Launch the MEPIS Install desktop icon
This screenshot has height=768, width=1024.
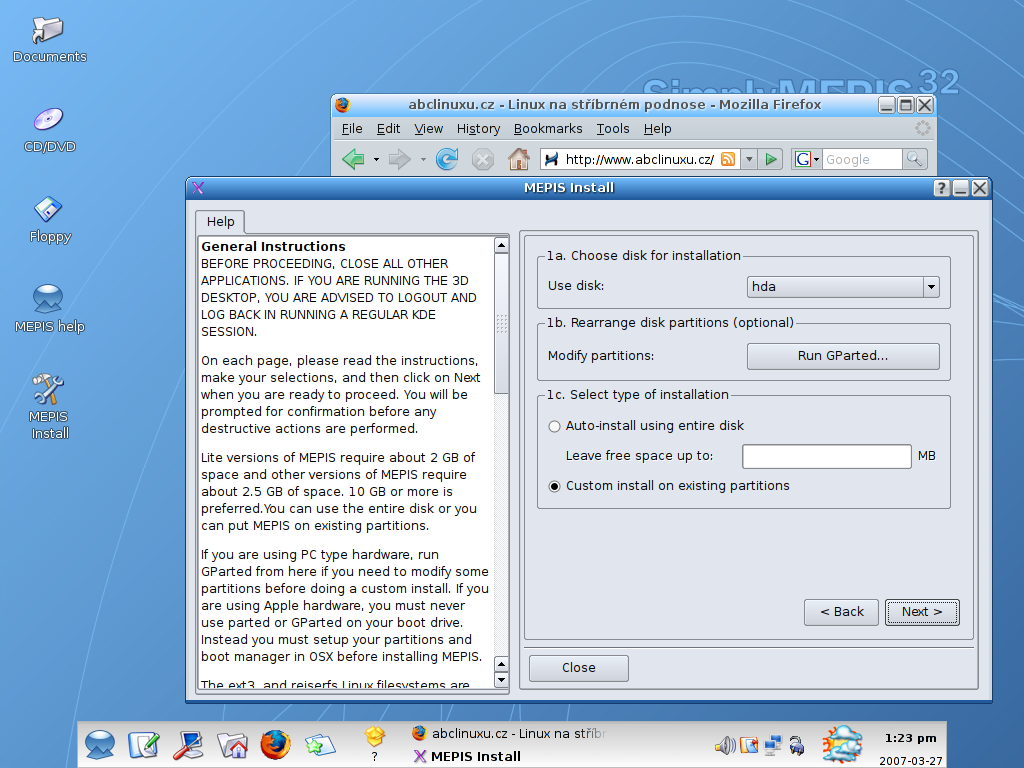click(x=50, y=406)
